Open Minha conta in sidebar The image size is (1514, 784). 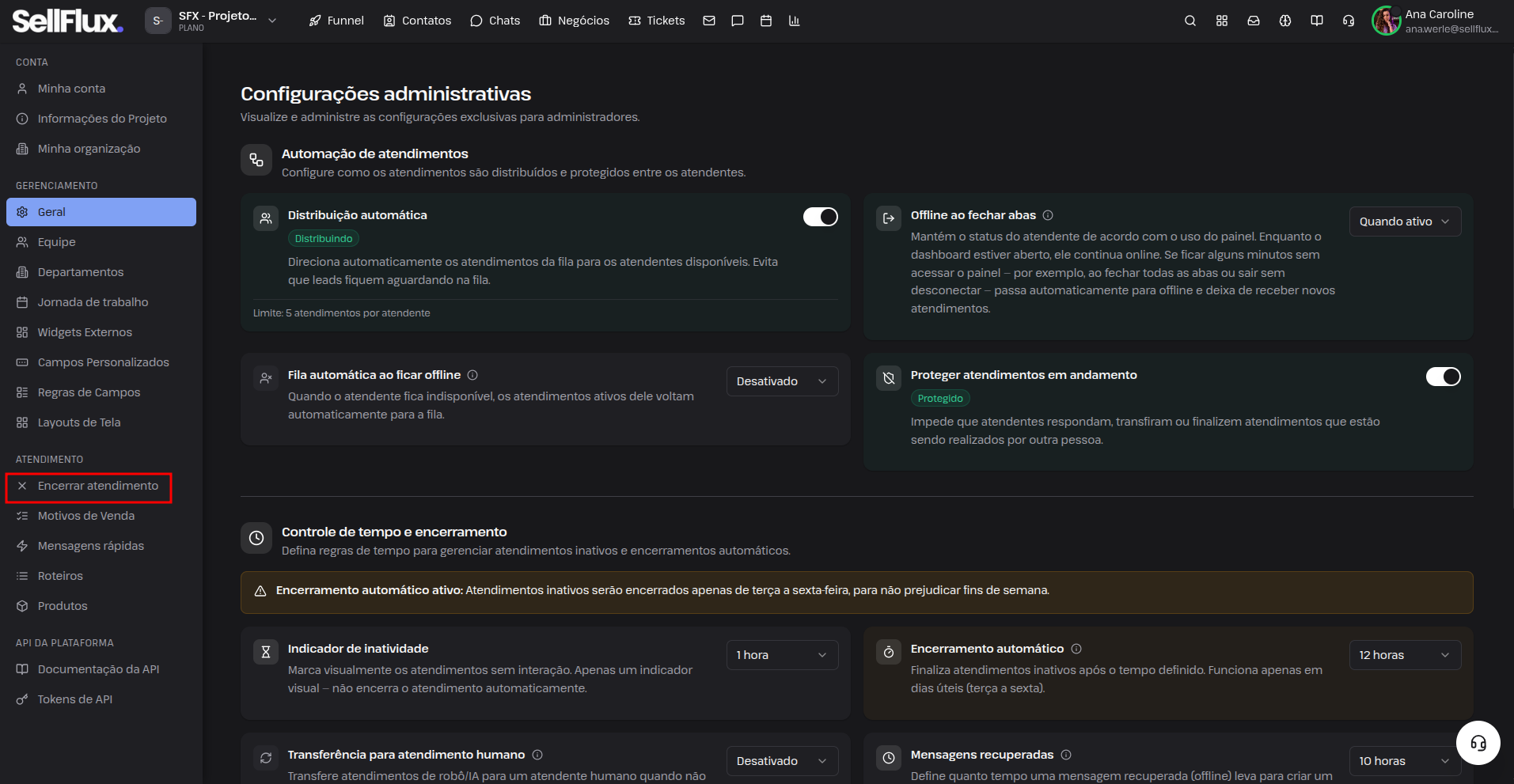101,89
